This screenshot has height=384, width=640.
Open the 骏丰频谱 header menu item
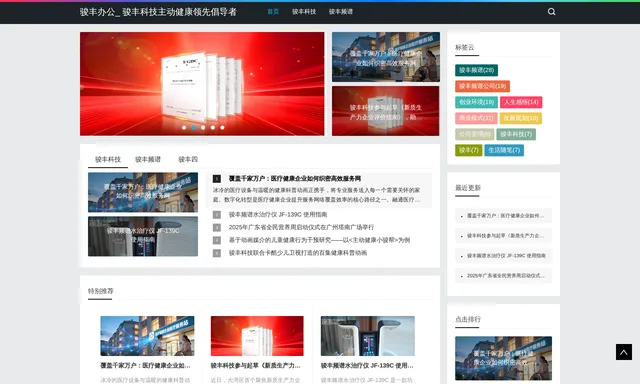(341, 12)
